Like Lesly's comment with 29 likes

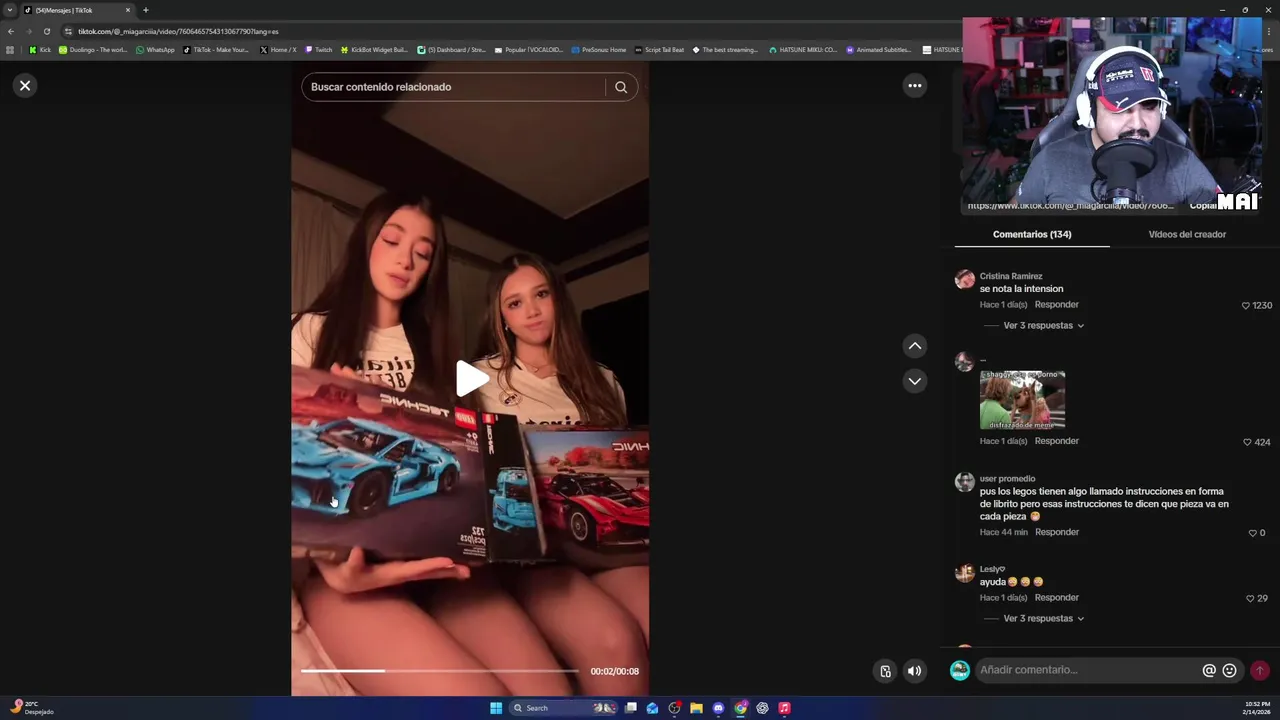1250,598
